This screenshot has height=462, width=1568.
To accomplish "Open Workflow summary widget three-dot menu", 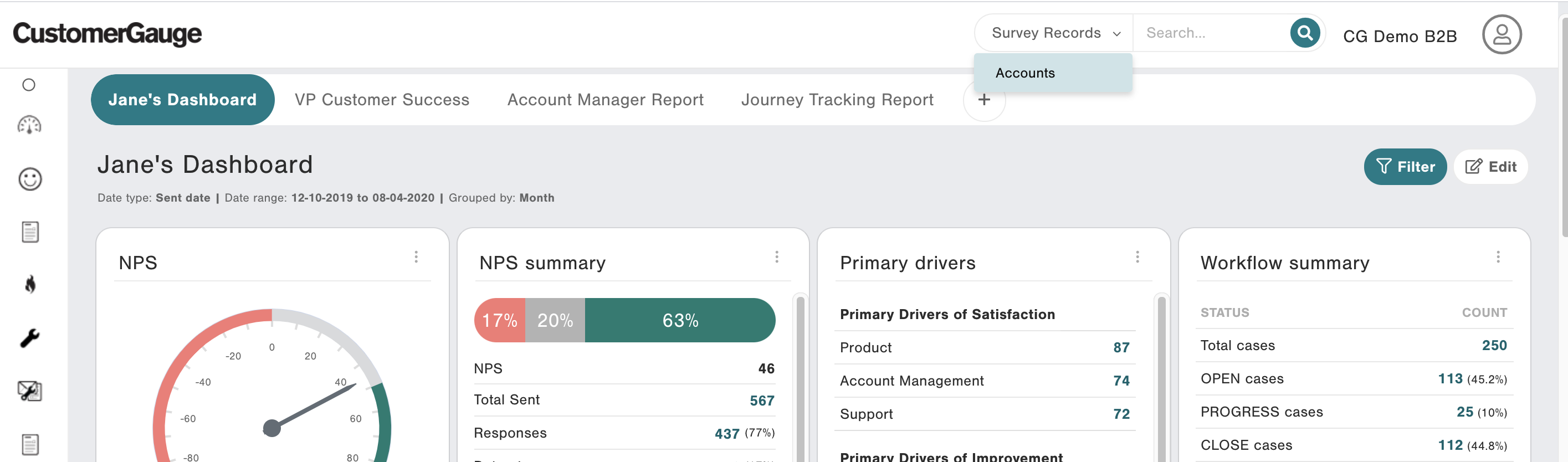I will pyautogui.click(x=1498, y=257).
